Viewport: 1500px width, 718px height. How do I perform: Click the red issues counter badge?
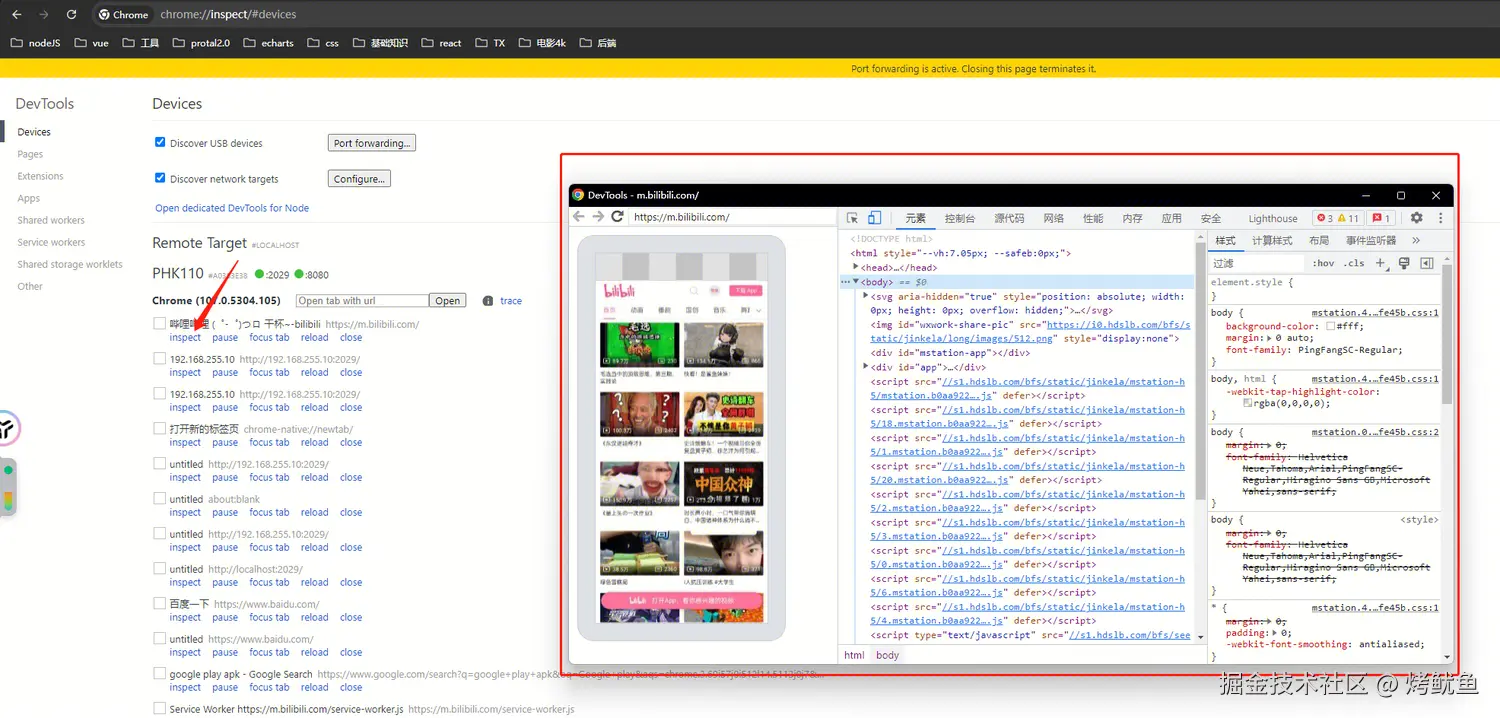coord(1381,218)
